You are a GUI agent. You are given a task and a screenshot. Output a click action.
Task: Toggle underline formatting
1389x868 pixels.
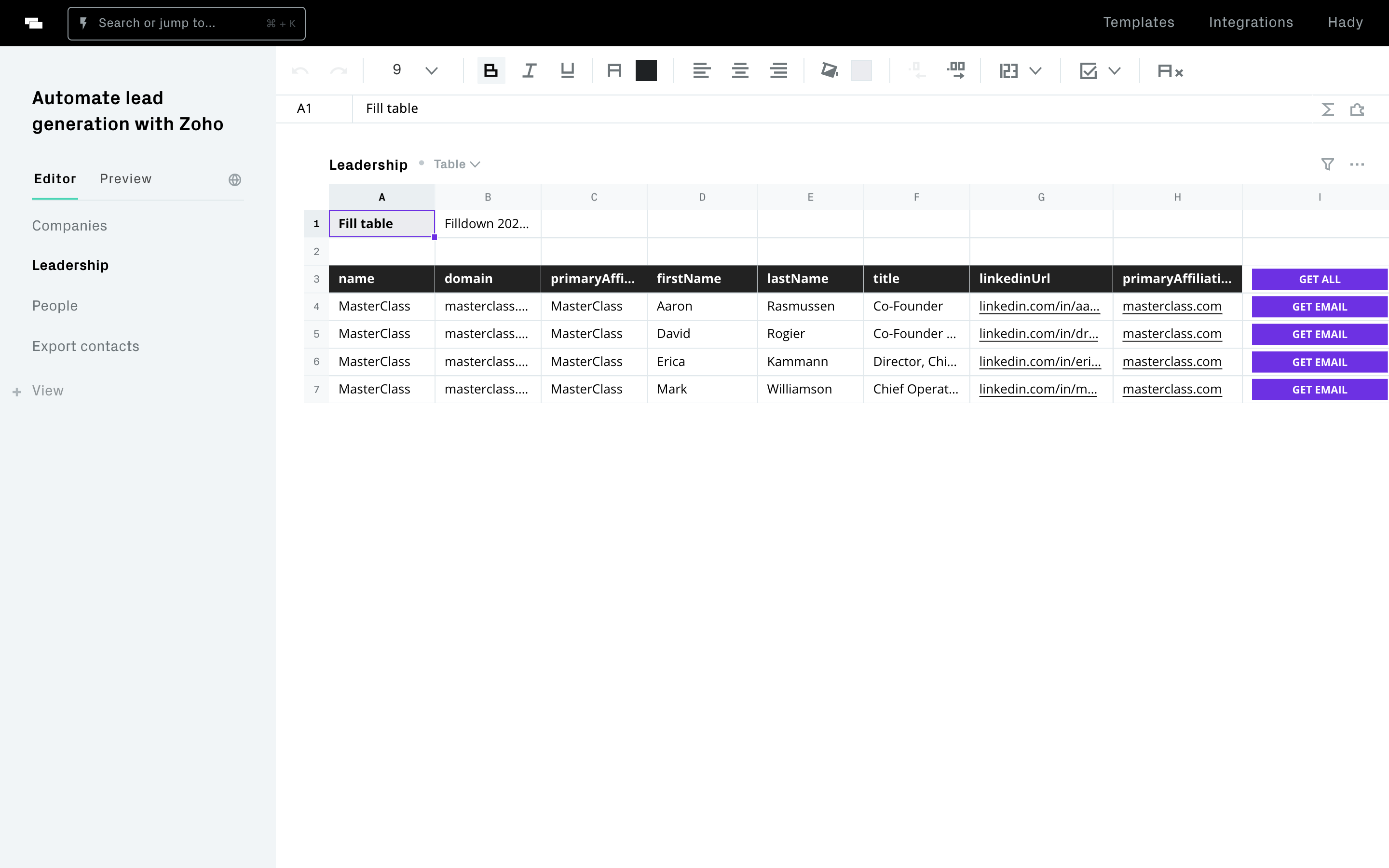[568, 70]
